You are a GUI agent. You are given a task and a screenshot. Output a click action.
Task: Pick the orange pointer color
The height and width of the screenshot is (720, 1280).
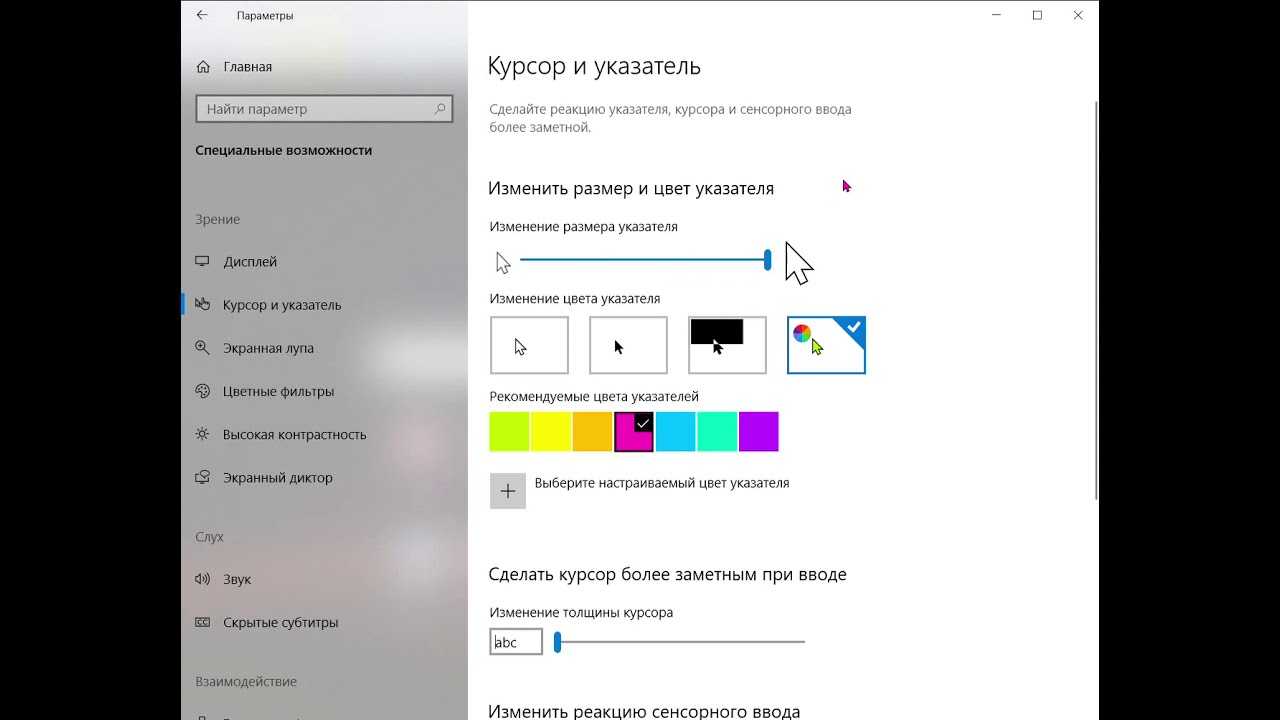click(592, 432)
